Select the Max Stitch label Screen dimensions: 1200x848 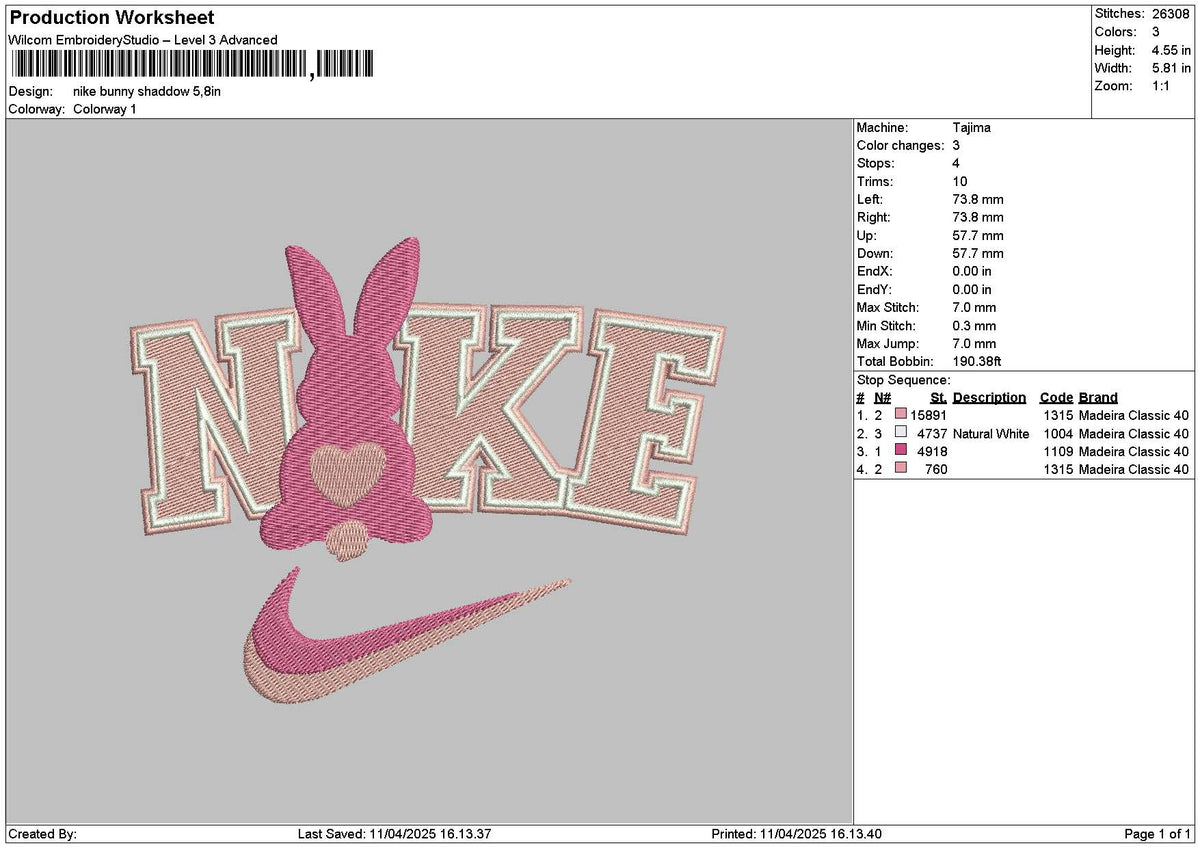888,308
